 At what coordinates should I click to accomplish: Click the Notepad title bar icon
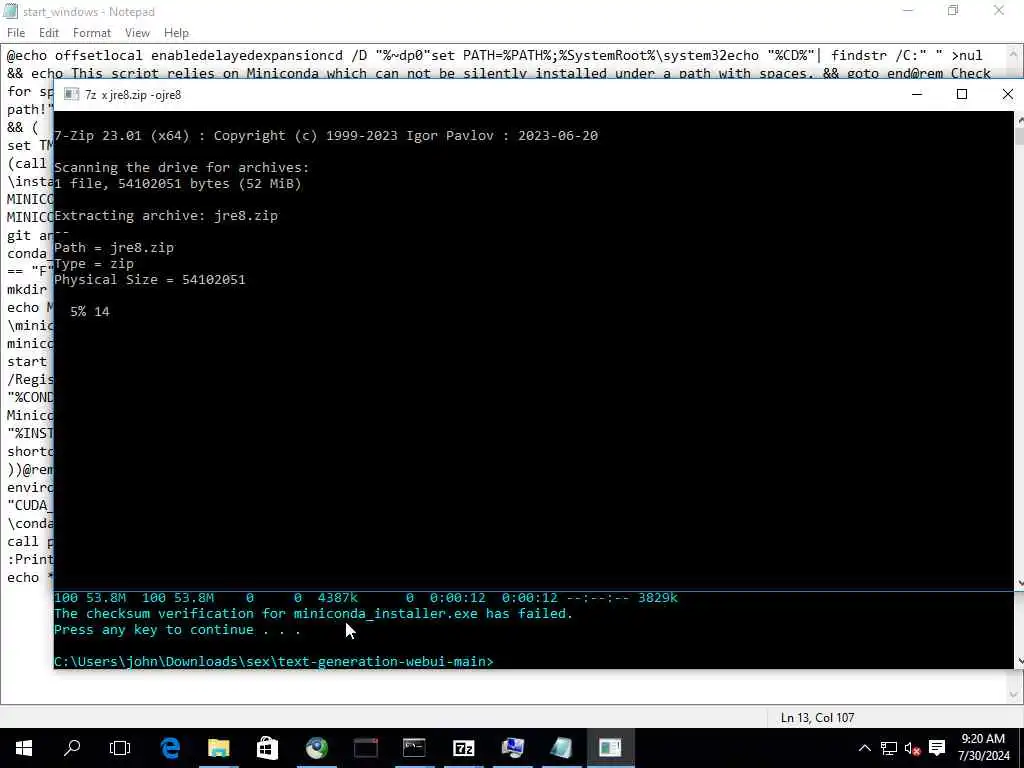pos(10,11)
